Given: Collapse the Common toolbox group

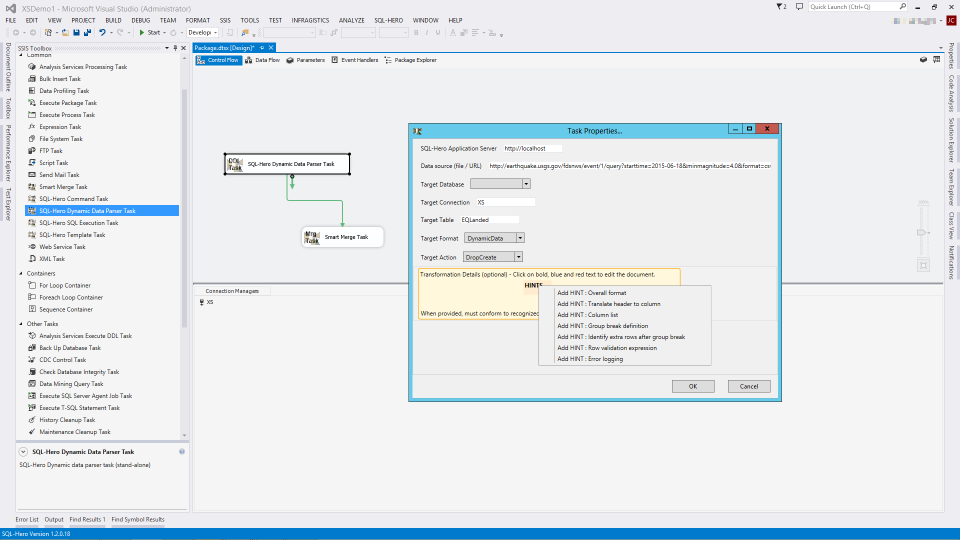Looking at the screenshot, I should [21, 55].
